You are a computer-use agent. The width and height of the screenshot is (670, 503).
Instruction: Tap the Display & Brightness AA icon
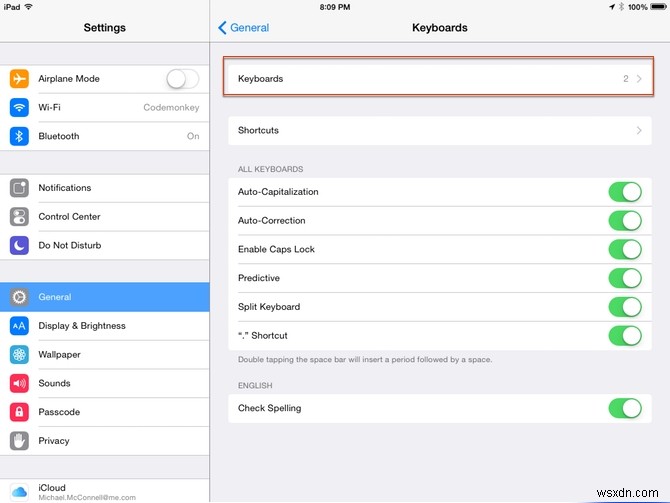(x=19, y=326)
